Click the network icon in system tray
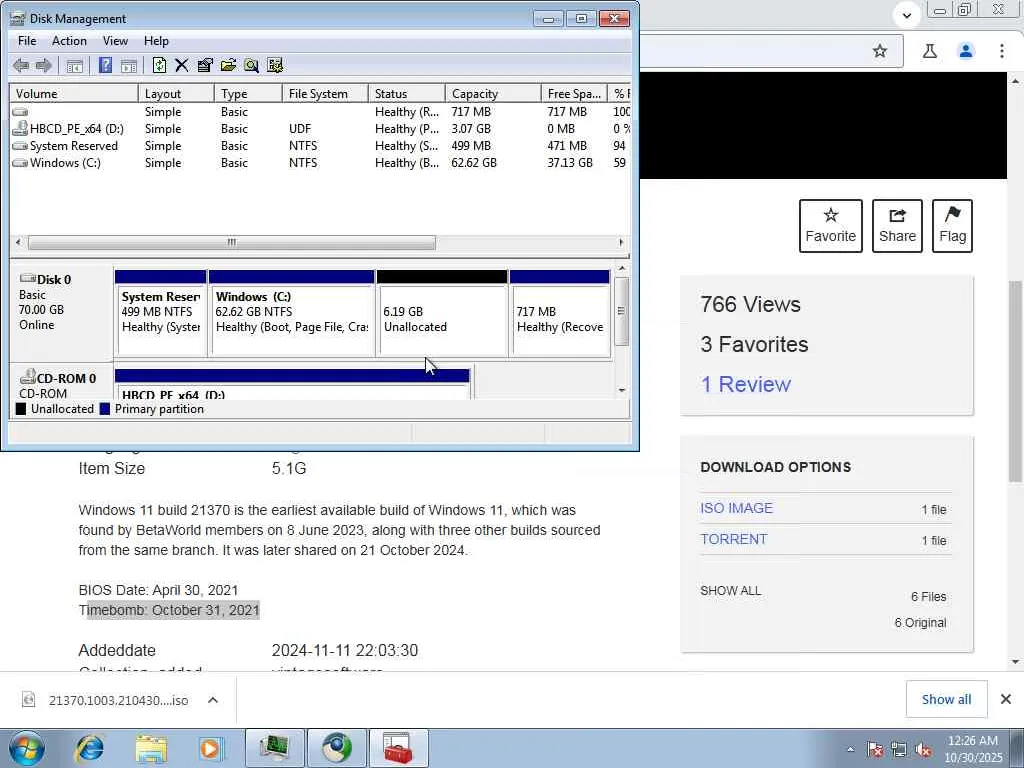Image resolution: width=1024 pixels, height=768 pixels. click(x=899, y=750)
